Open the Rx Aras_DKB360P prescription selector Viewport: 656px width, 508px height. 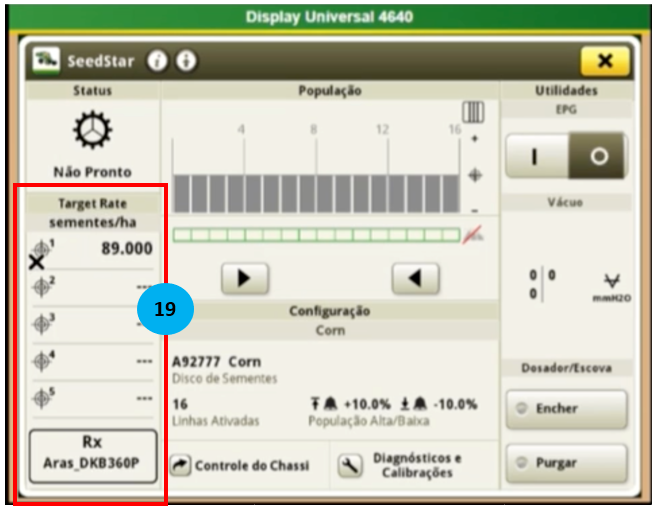pos(91,457)
